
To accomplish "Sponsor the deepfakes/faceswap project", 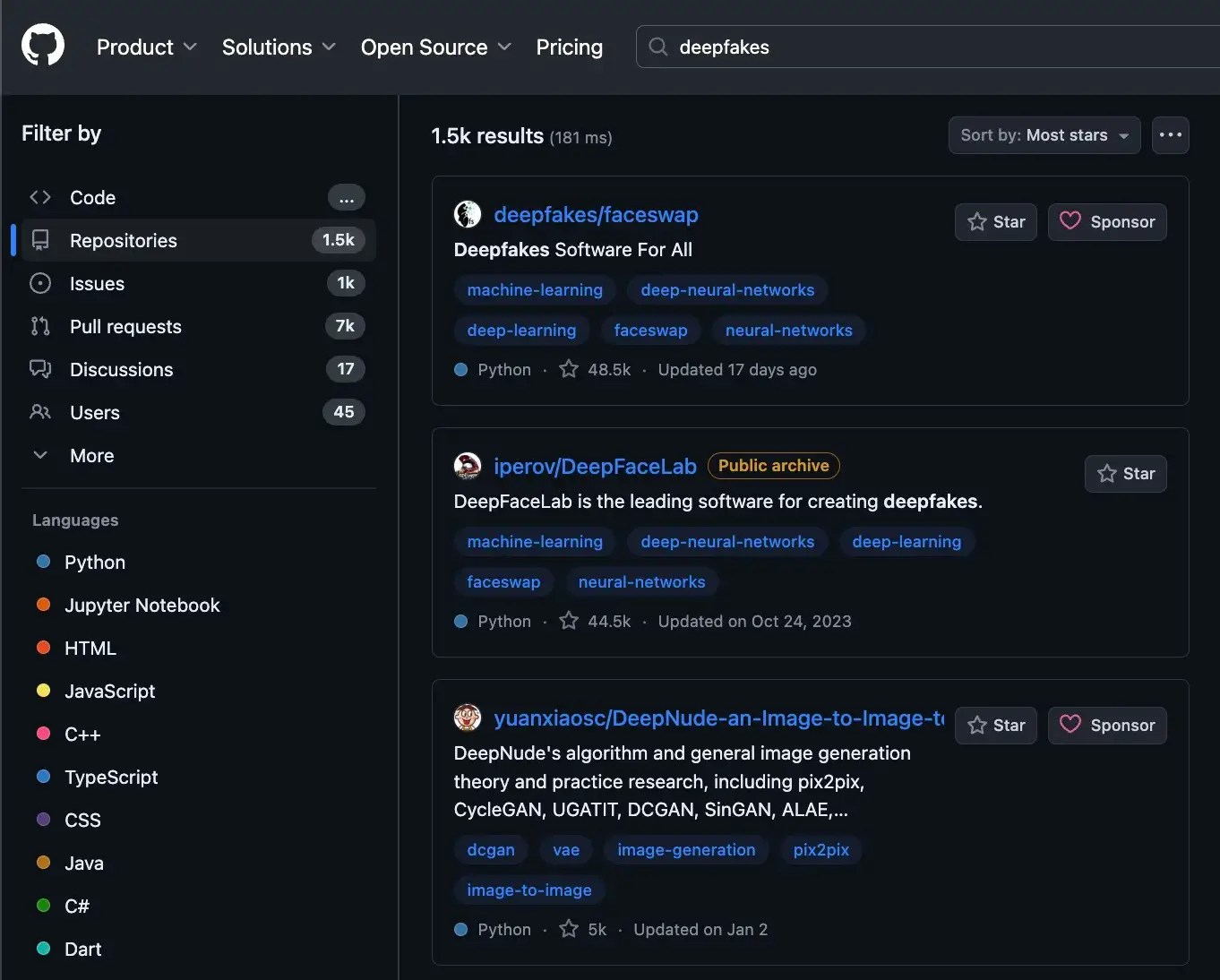I will tap(1107, 222).
